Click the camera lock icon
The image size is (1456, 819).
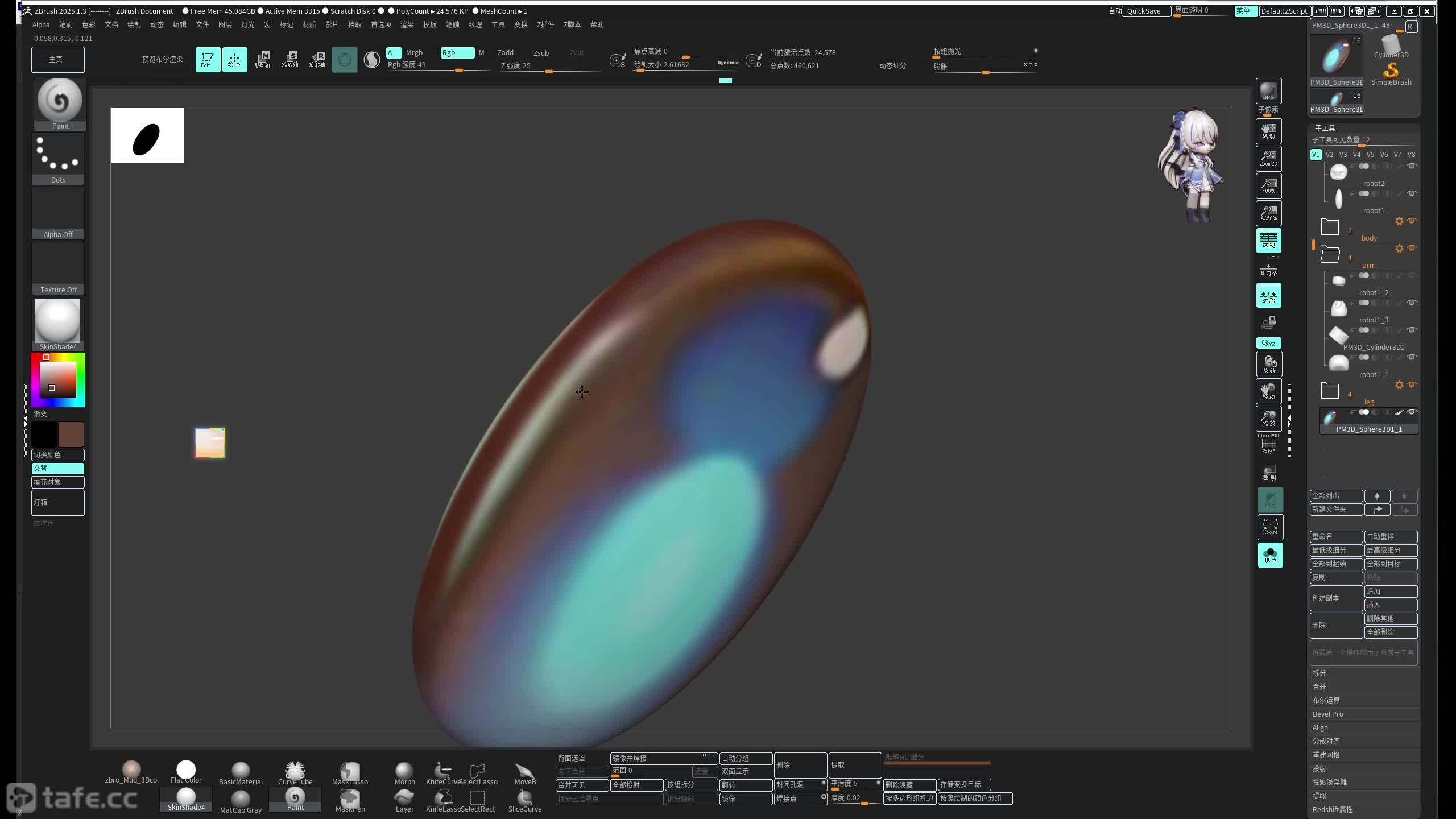tap(1268, 323)
